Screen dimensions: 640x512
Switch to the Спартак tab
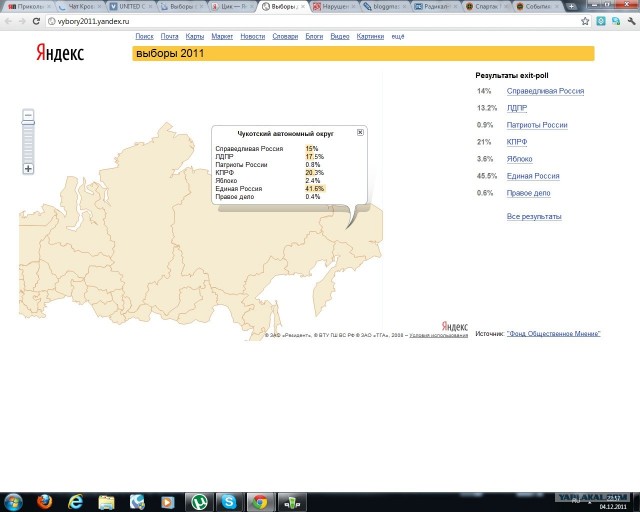pyautogui.click(x=487, y=7)
